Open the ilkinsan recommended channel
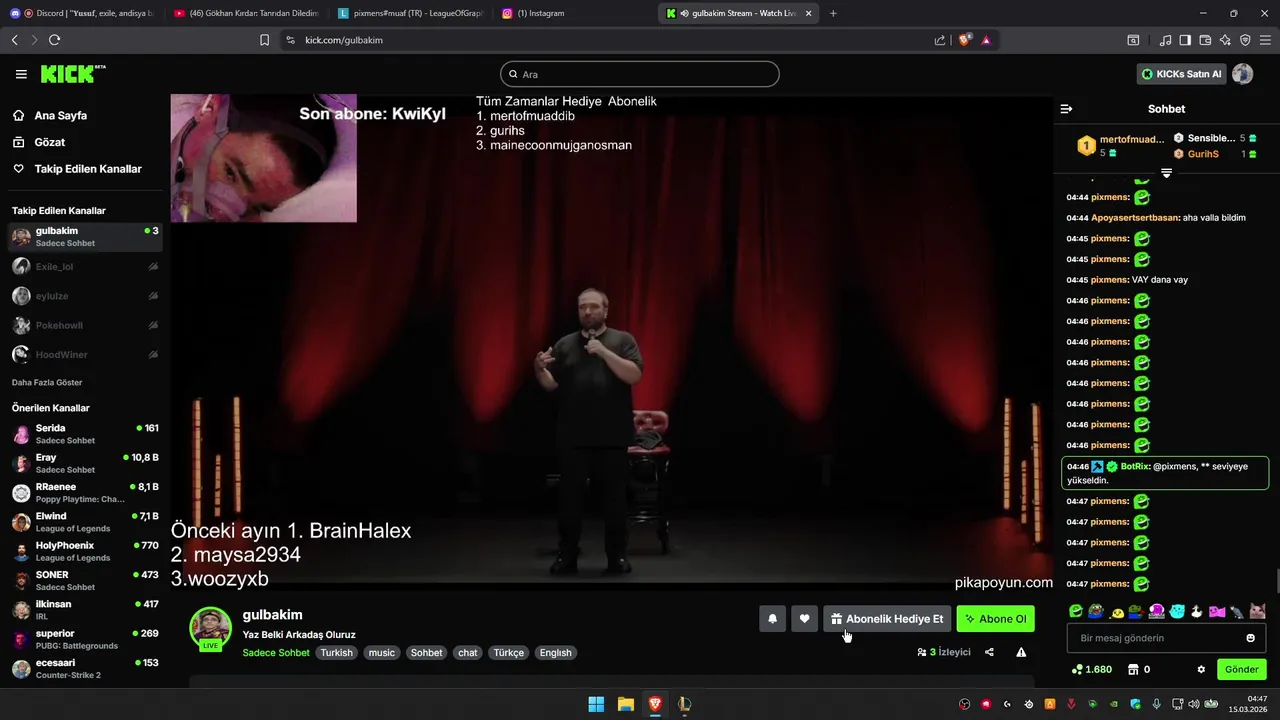The image size is (1280, 720). 85,610
